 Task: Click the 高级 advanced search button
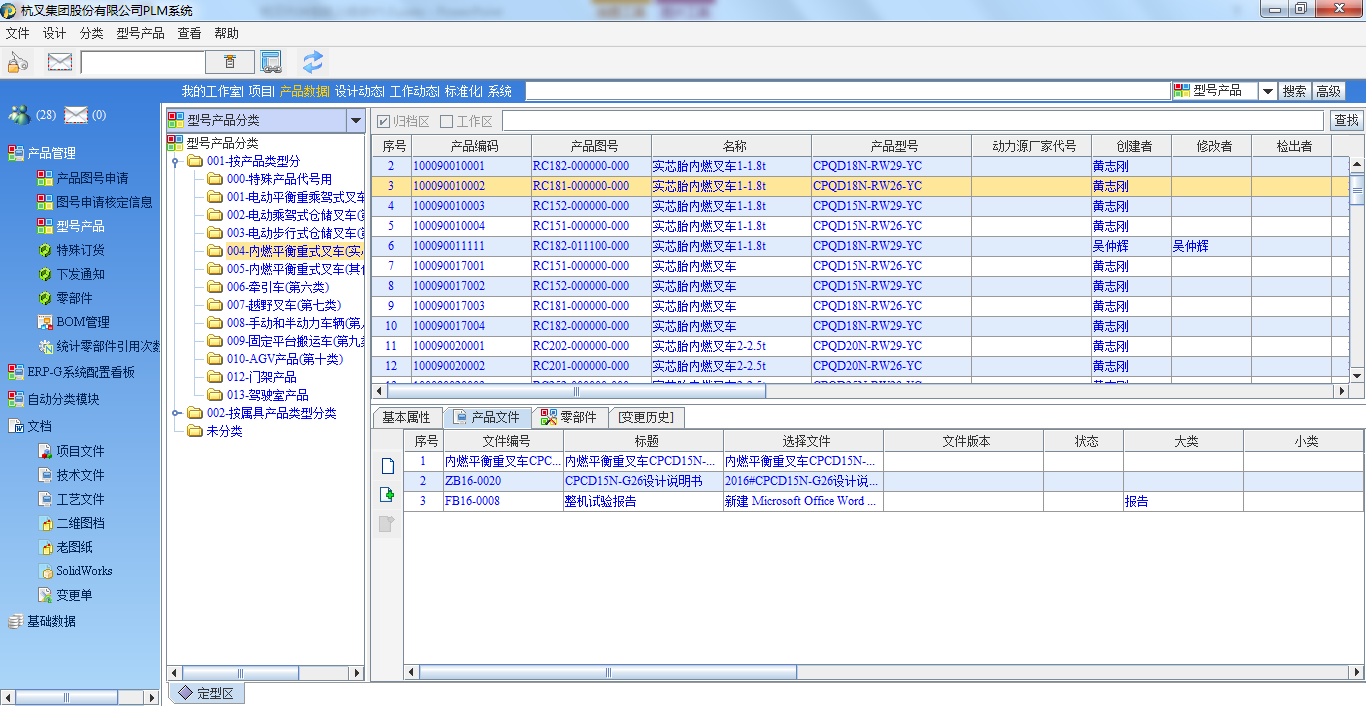coord(1328,91)
